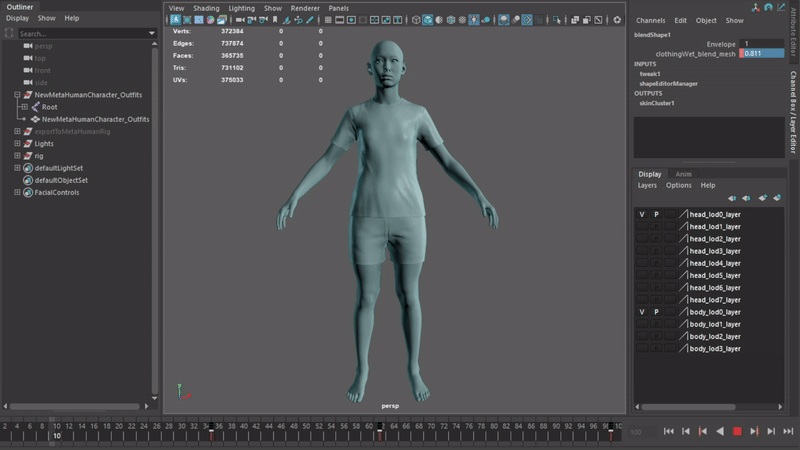Toggle visibility V box of body_lod0_layer
The height and width of the screenshot is (450, 800).
pyautogui.click(x=642, y=312)
